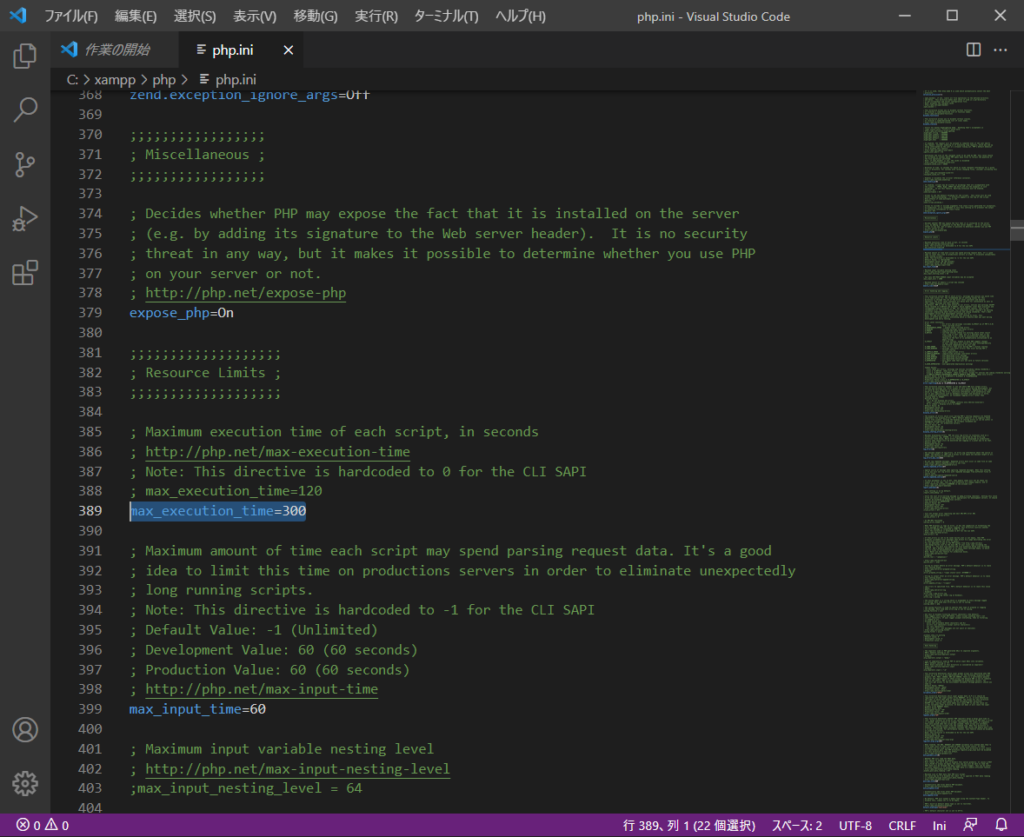This screenshot has width=1024, height=837.
Task: Open the ファイル(F) menu
Action: tap(70, 16)
